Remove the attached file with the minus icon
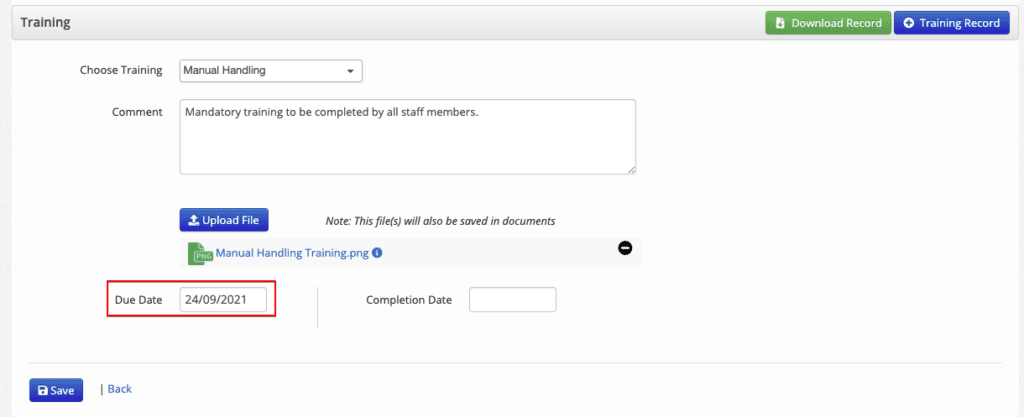Viewport: 1024px width, 417px height. [x=625, y=248]
